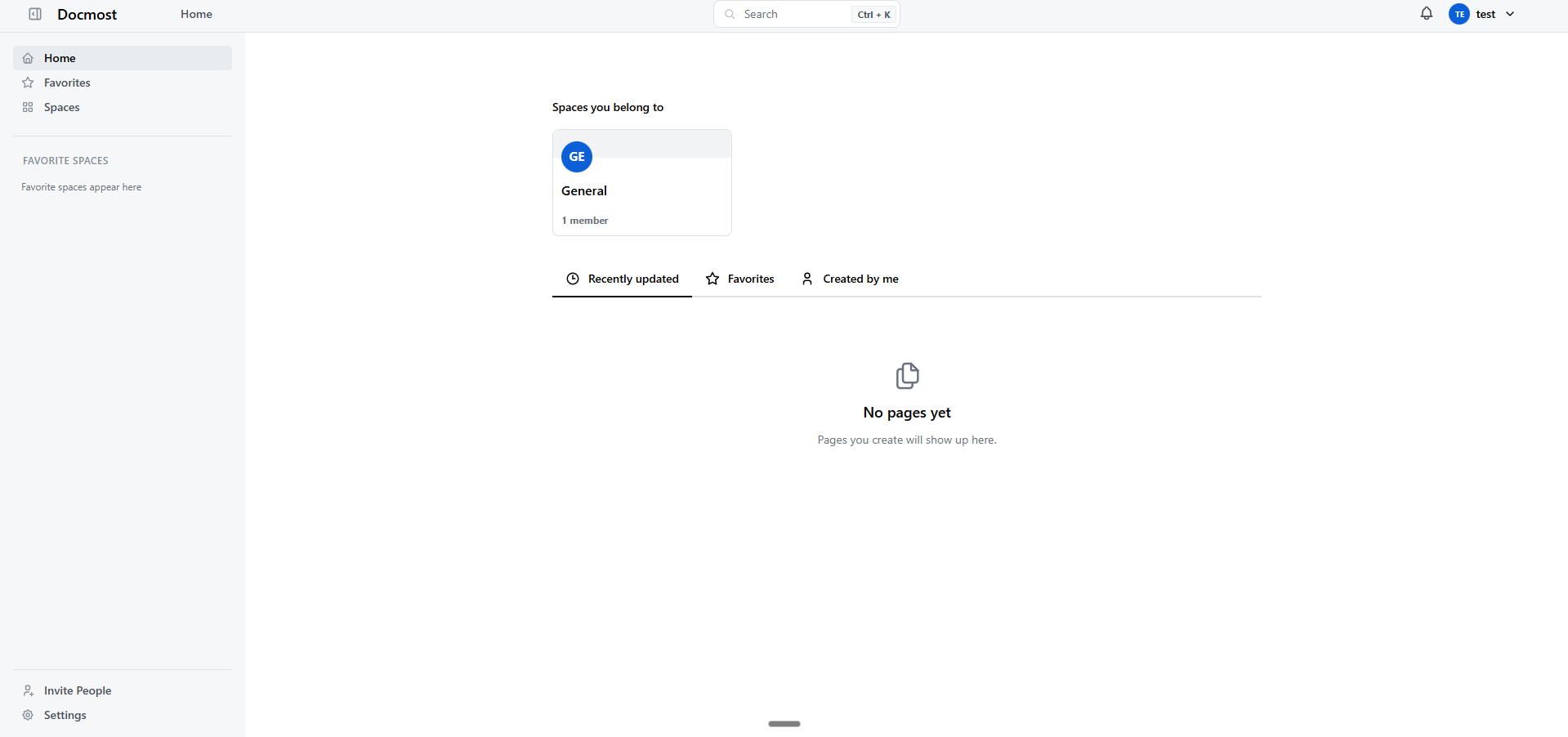1568x737 pixels.
Task: Click the notification bell
Action: coord(1425,13)
